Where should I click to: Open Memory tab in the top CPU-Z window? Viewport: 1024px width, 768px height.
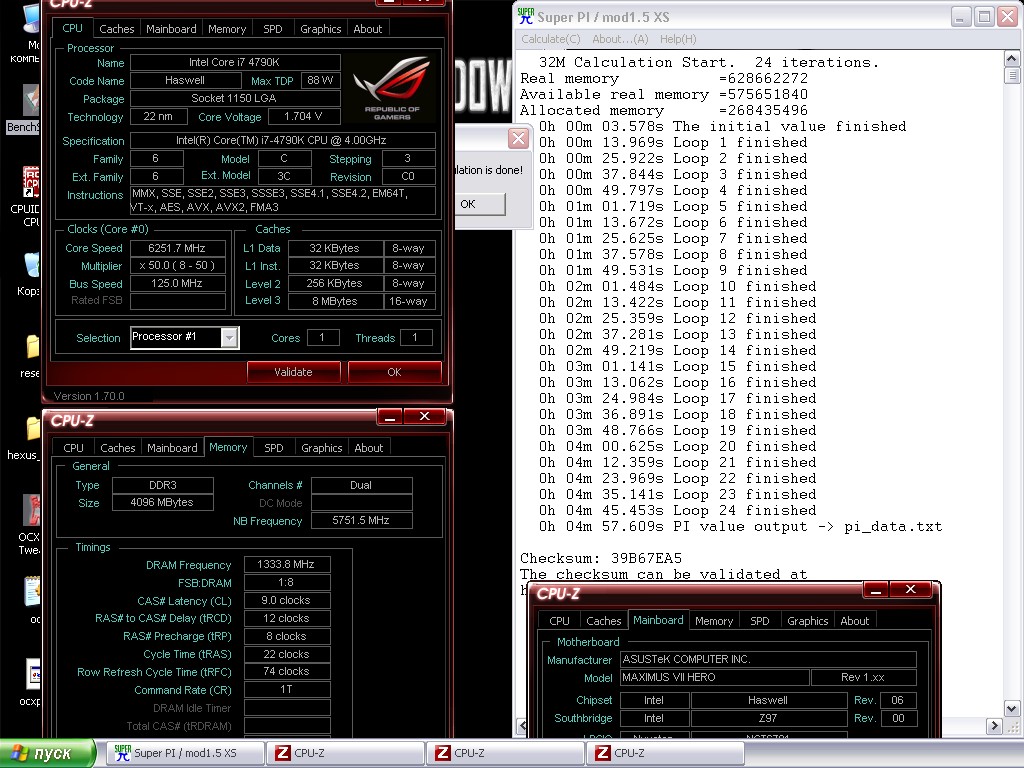(x=227, y=29)
